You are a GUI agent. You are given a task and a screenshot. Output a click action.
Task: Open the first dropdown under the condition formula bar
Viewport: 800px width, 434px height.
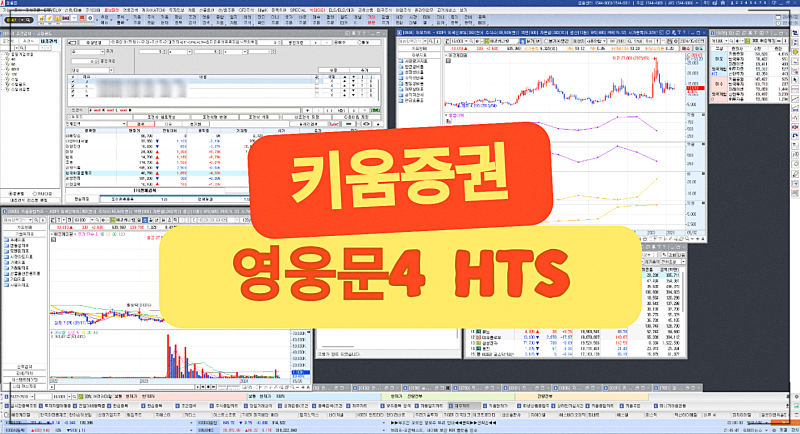[88, 52]
